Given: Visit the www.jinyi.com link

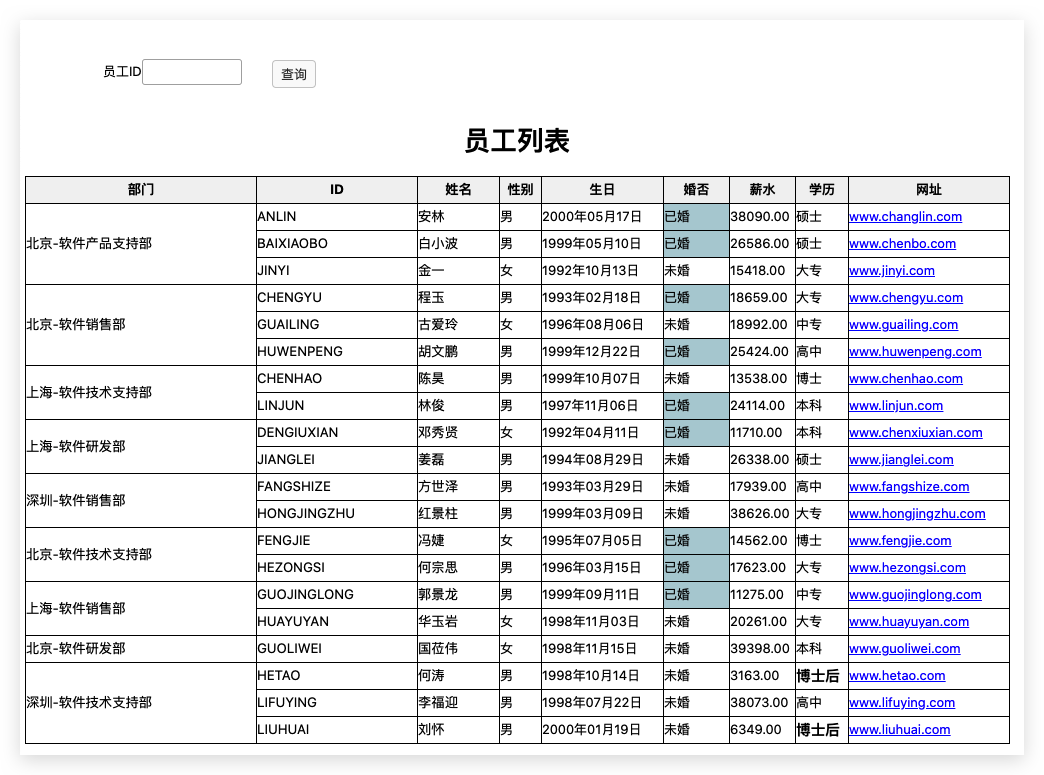Looking at the screenshot, I should tap(892, 270).
